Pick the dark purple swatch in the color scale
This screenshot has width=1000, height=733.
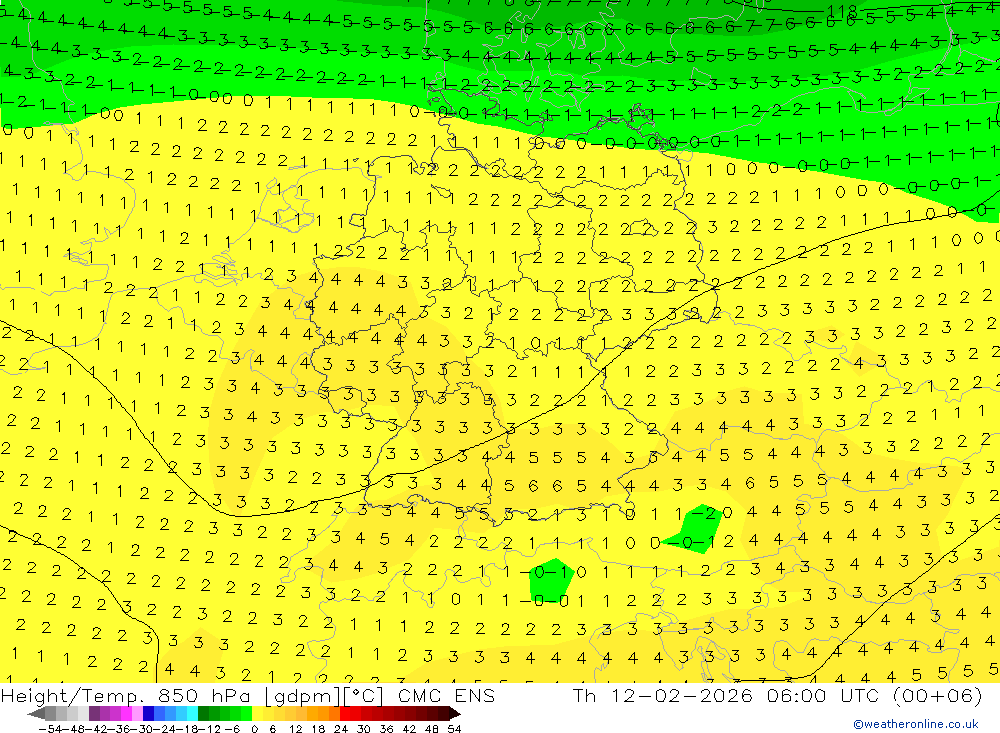click(x=94, y=713)
